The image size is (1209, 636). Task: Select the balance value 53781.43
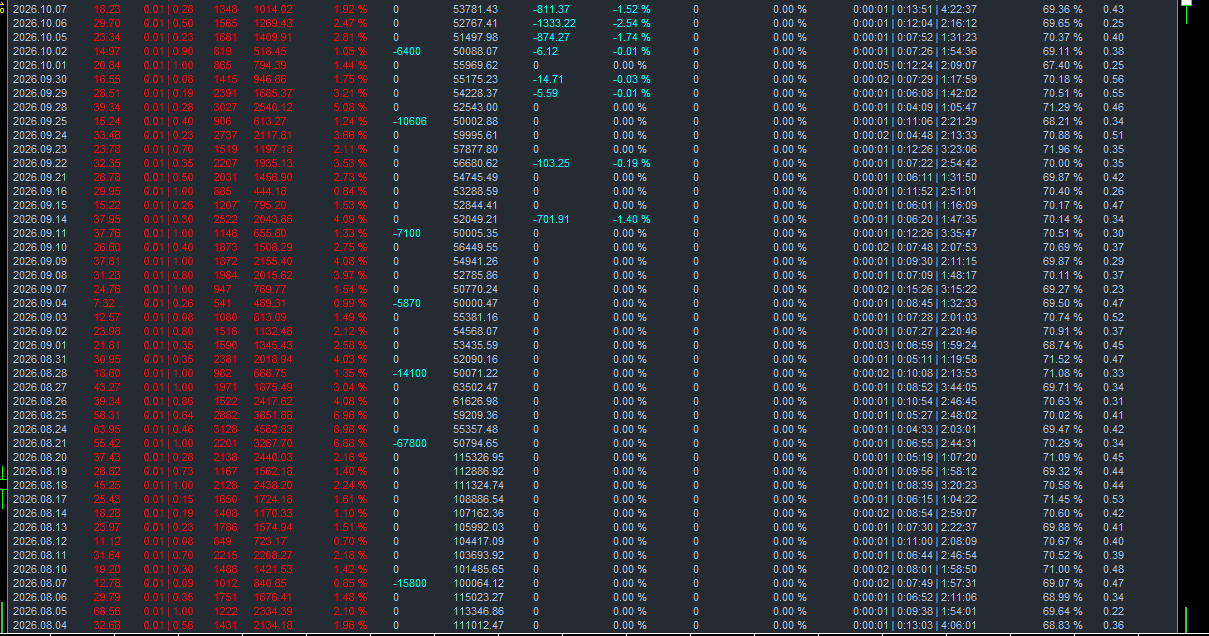475,9
